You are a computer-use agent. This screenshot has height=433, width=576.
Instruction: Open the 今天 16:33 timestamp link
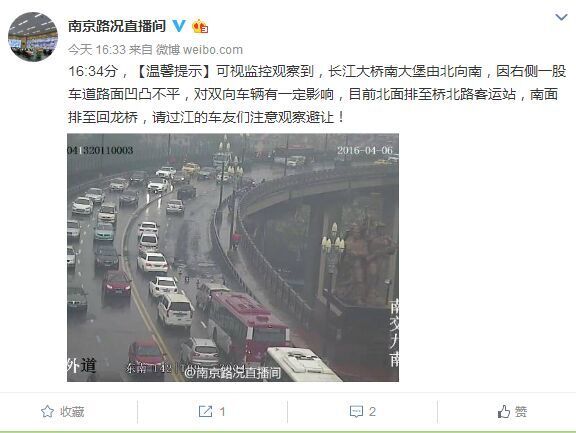[97, 50]
